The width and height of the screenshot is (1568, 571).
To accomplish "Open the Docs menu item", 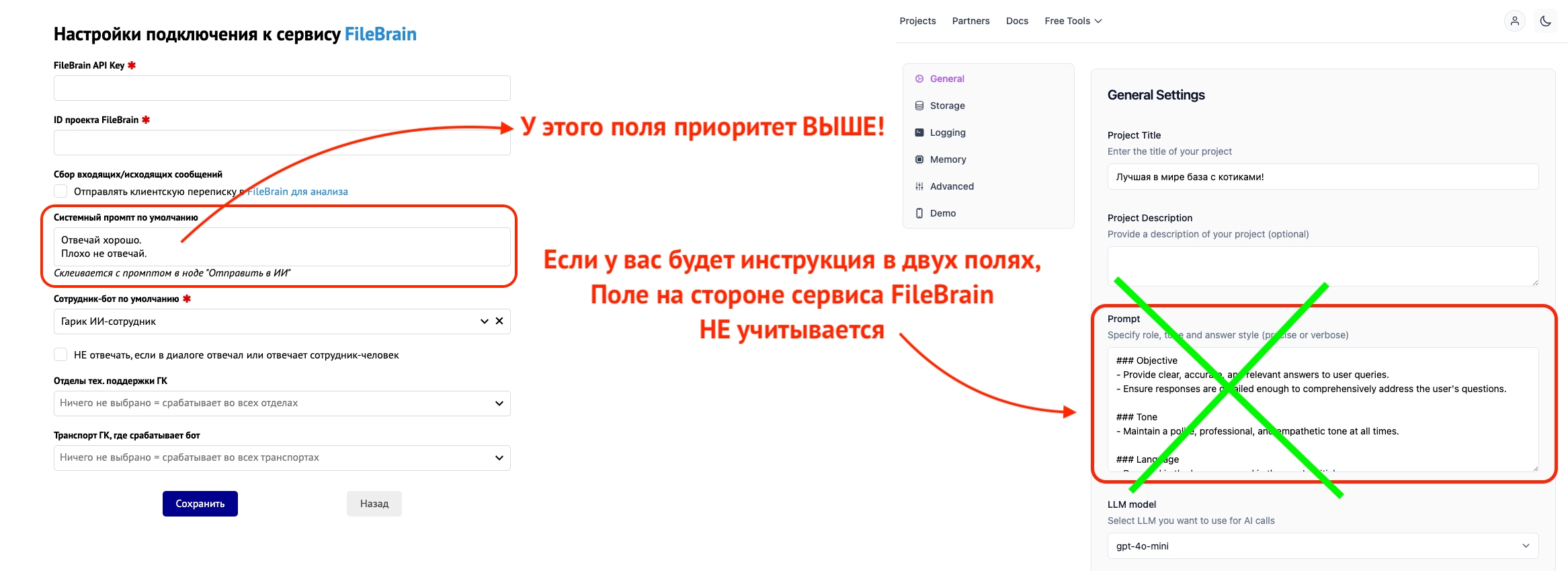I will pyautogui.click(x=1017, y=22).
